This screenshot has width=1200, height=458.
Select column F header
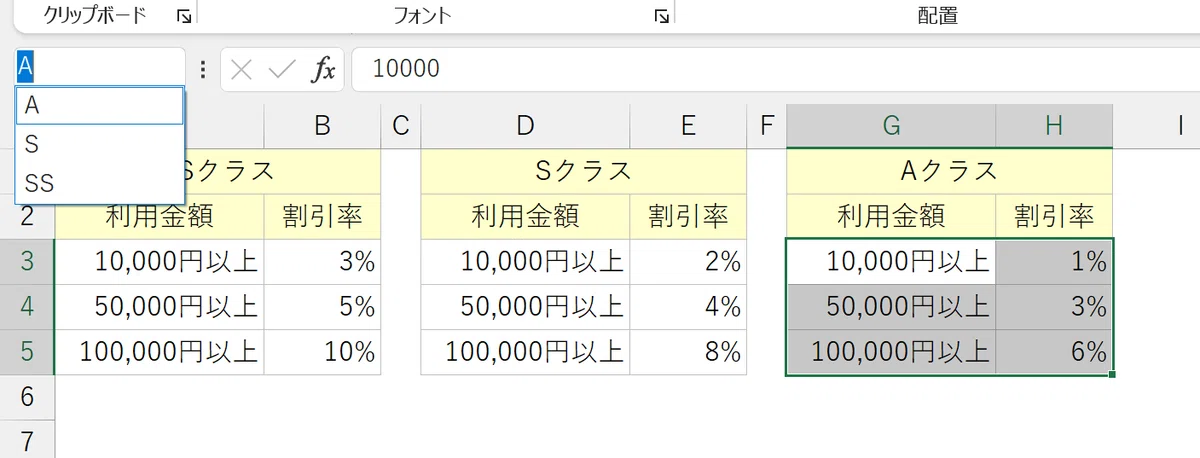[x=767, y=126]
